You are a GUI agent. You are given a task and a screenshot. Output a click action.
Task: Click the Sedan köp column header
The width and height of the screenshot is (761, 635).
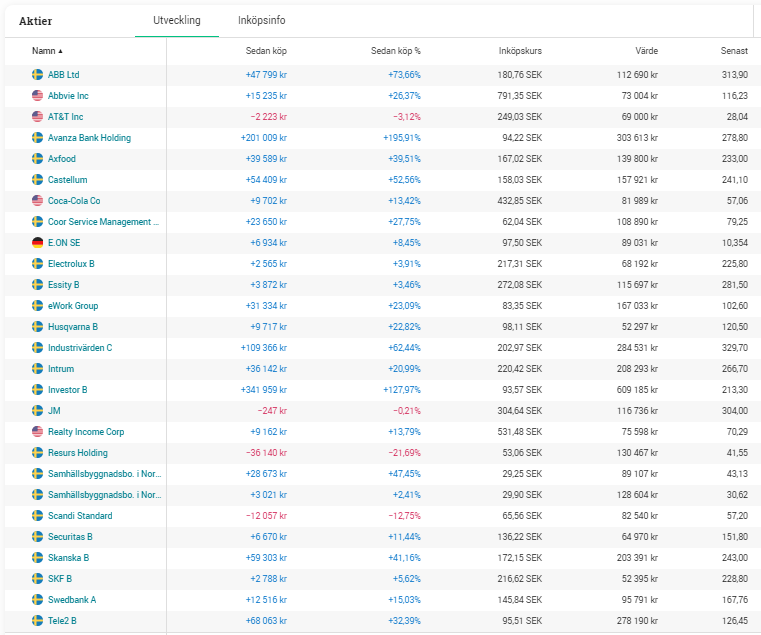[x=266, y=50]
